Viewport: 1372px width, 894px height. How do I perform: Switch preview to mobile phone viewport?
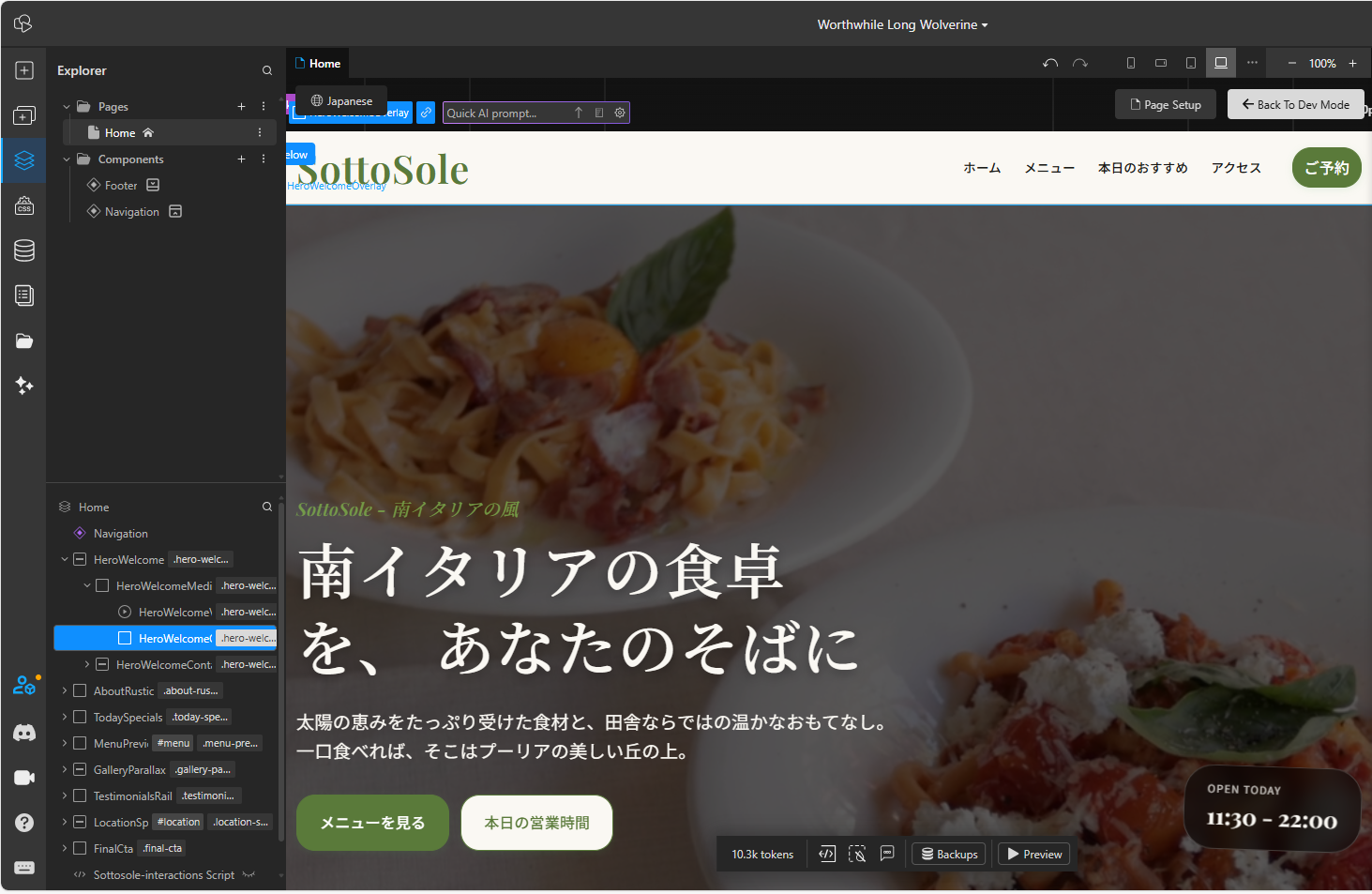1131,62
